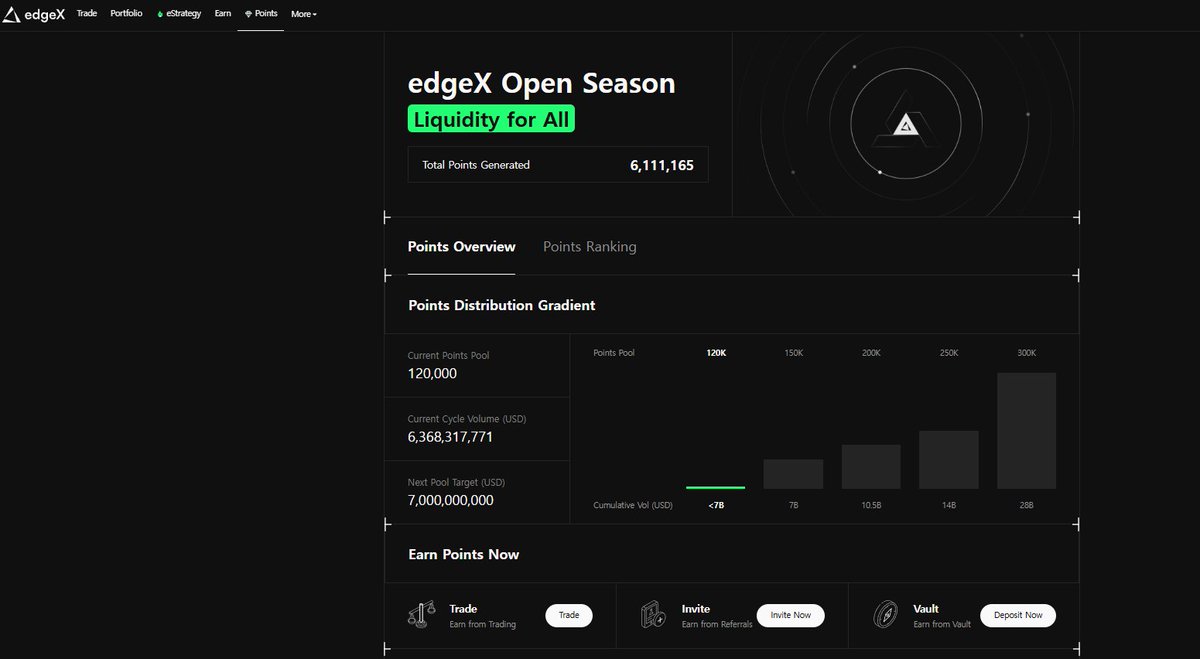Click the 250K points pool label

949,353
